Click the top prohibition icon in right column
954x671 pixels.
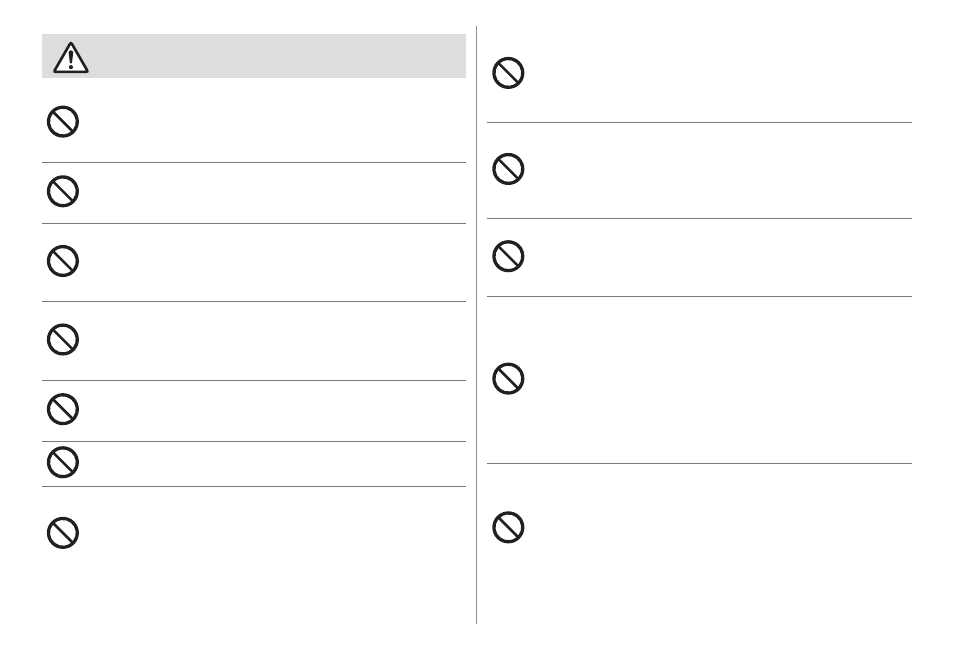(x=508, y=73)
